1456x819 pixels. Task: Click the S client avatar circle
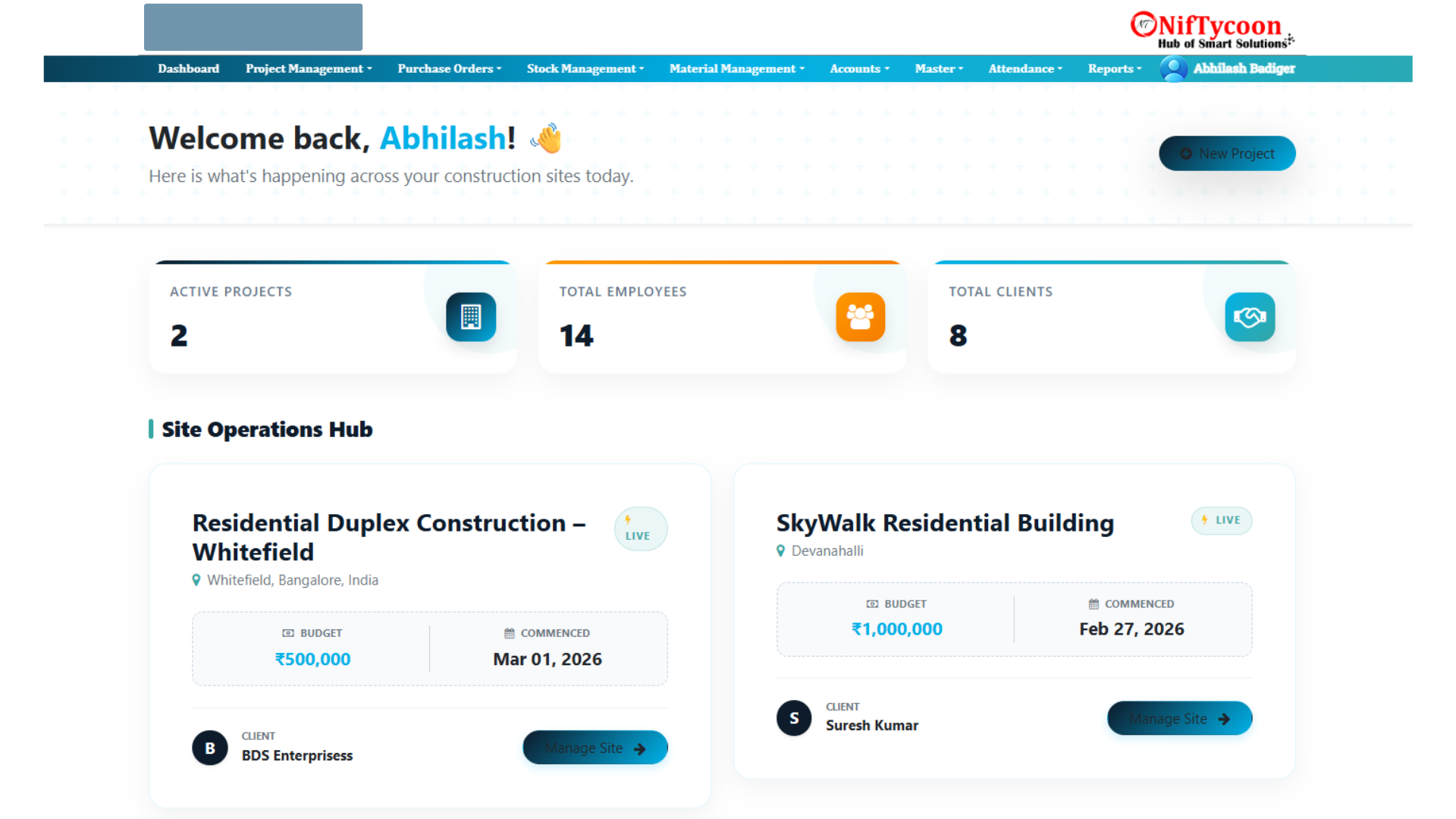794,718
